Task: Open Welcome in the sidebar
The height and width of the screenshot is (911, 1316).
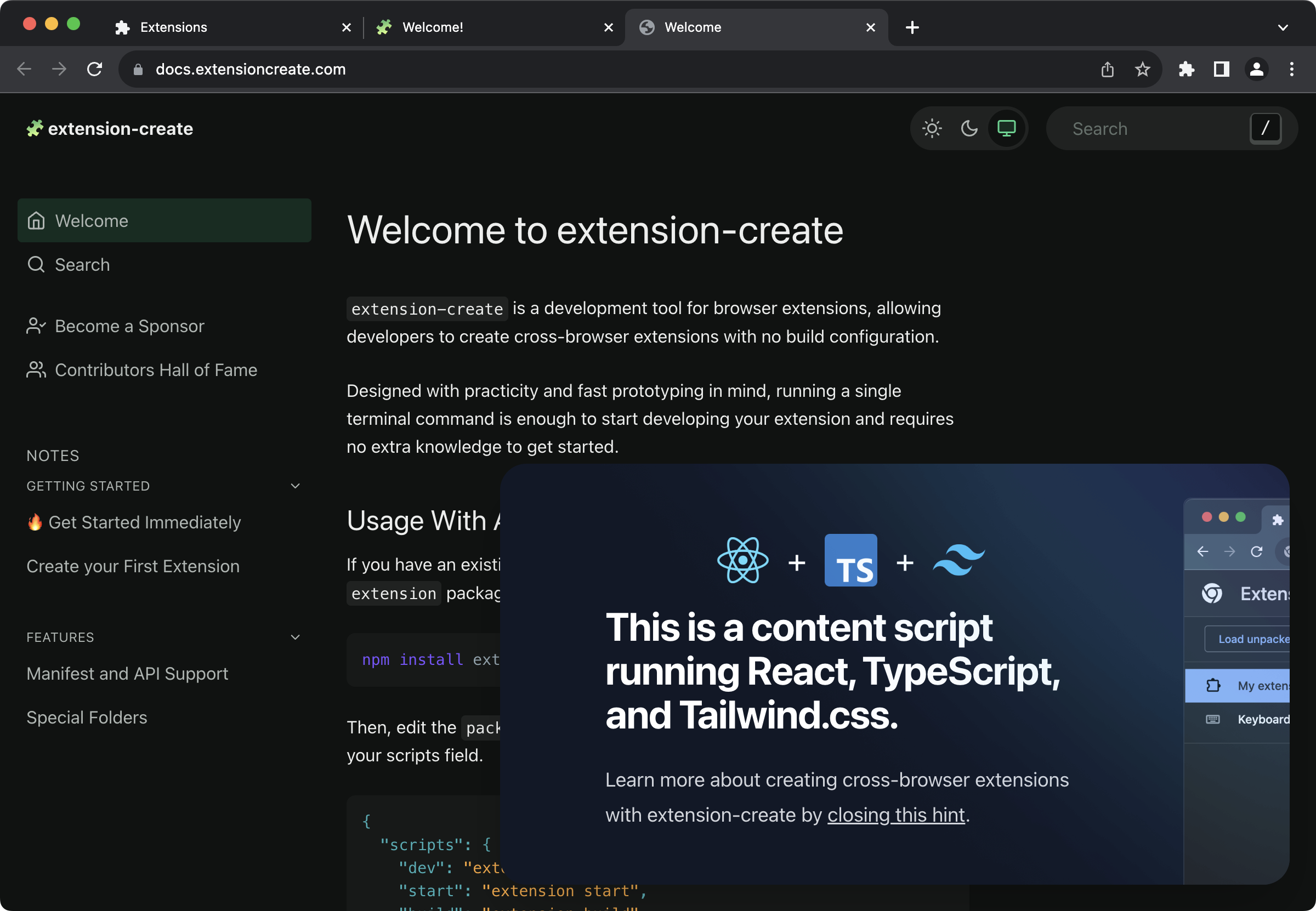Action: (x=164, y=220)
